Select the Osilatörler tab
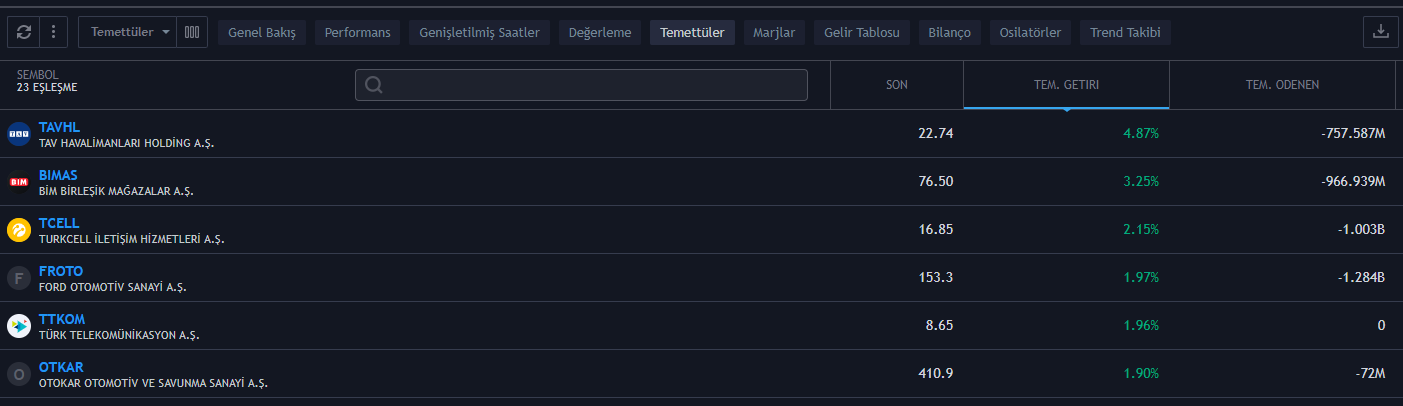Viewport: 1403px width, 406px height. [1030, 33]
